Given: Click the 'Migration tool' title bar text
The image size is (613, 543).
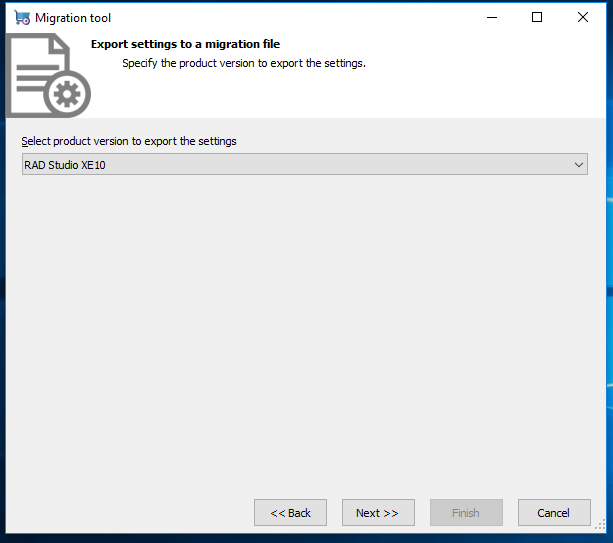Looking at the screenshot, I should point(73,18).
